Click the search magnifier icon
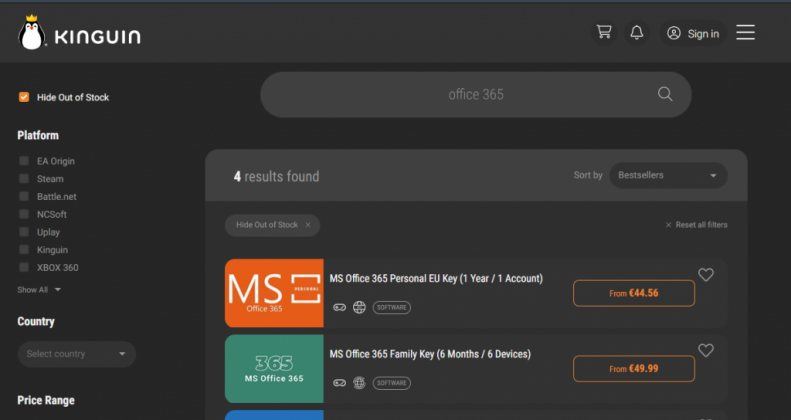Image resolution: width=791 pixels, height=420 pixels. pyautogui.click(x=665, y=94)
